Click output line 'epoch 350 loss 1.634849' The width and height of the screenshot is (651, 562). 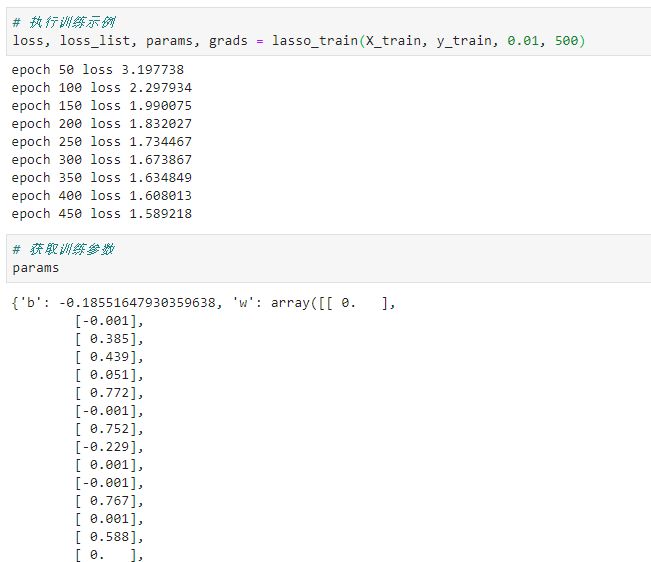[x=102, y=177]
